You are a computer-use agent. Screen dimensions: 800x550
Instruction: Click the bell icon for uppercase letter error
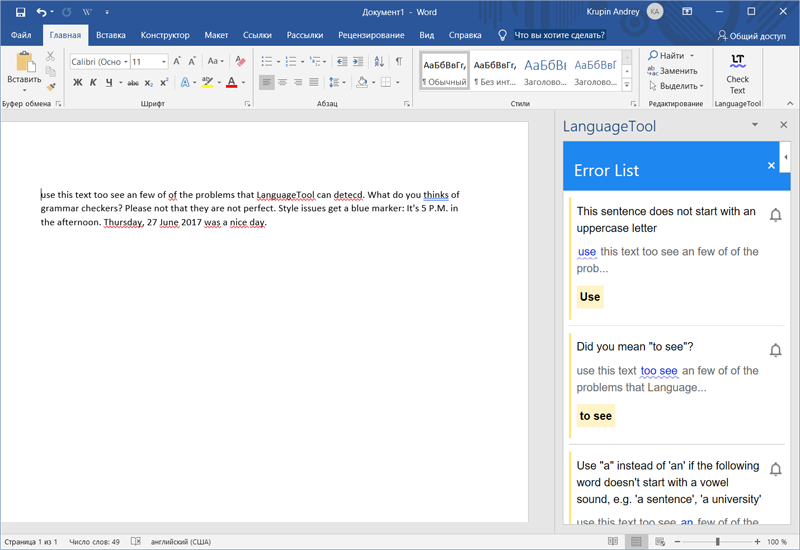pyautogui.click(x=775, y=215)
